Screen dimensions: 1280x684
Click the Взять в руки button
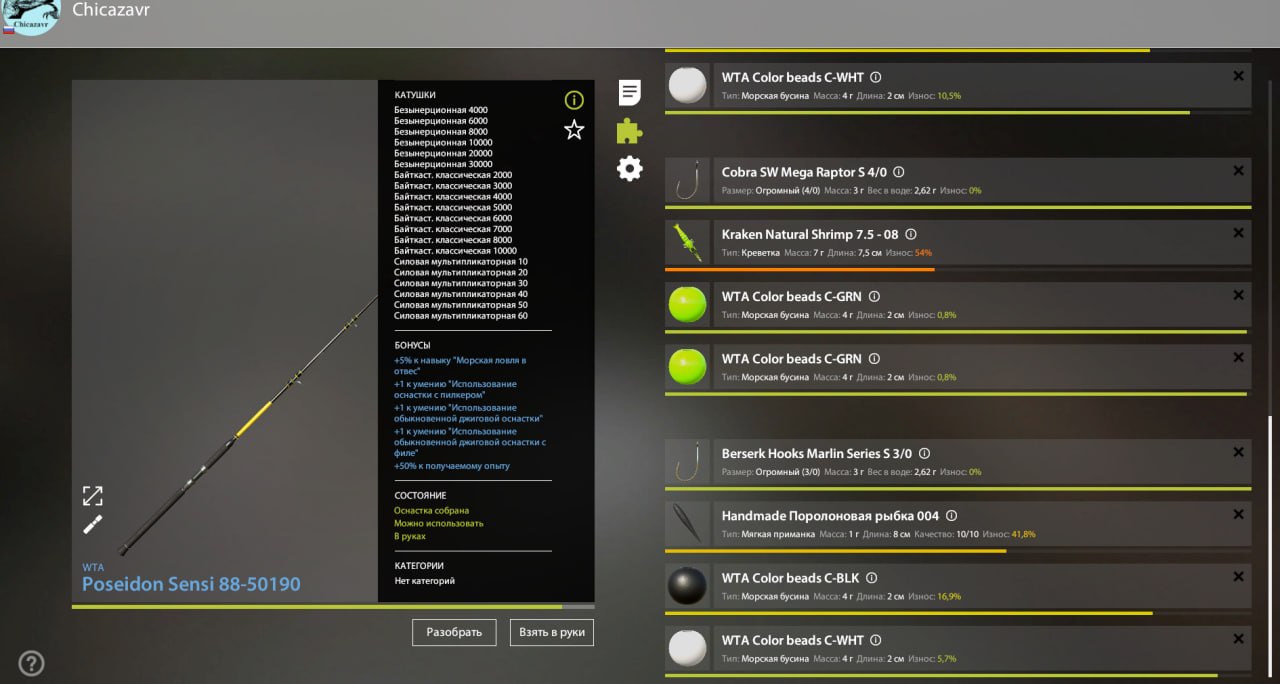pos(551,632)
